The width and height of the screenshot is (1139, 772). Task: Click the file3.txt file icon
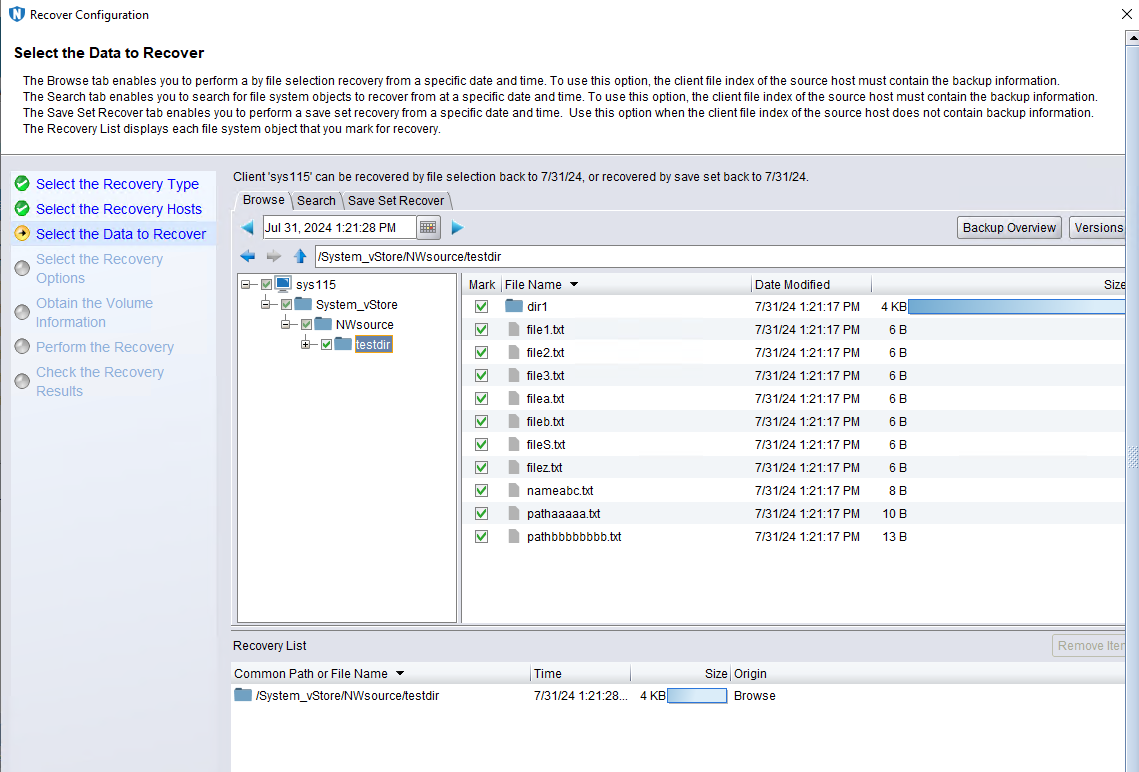point(514,375)
